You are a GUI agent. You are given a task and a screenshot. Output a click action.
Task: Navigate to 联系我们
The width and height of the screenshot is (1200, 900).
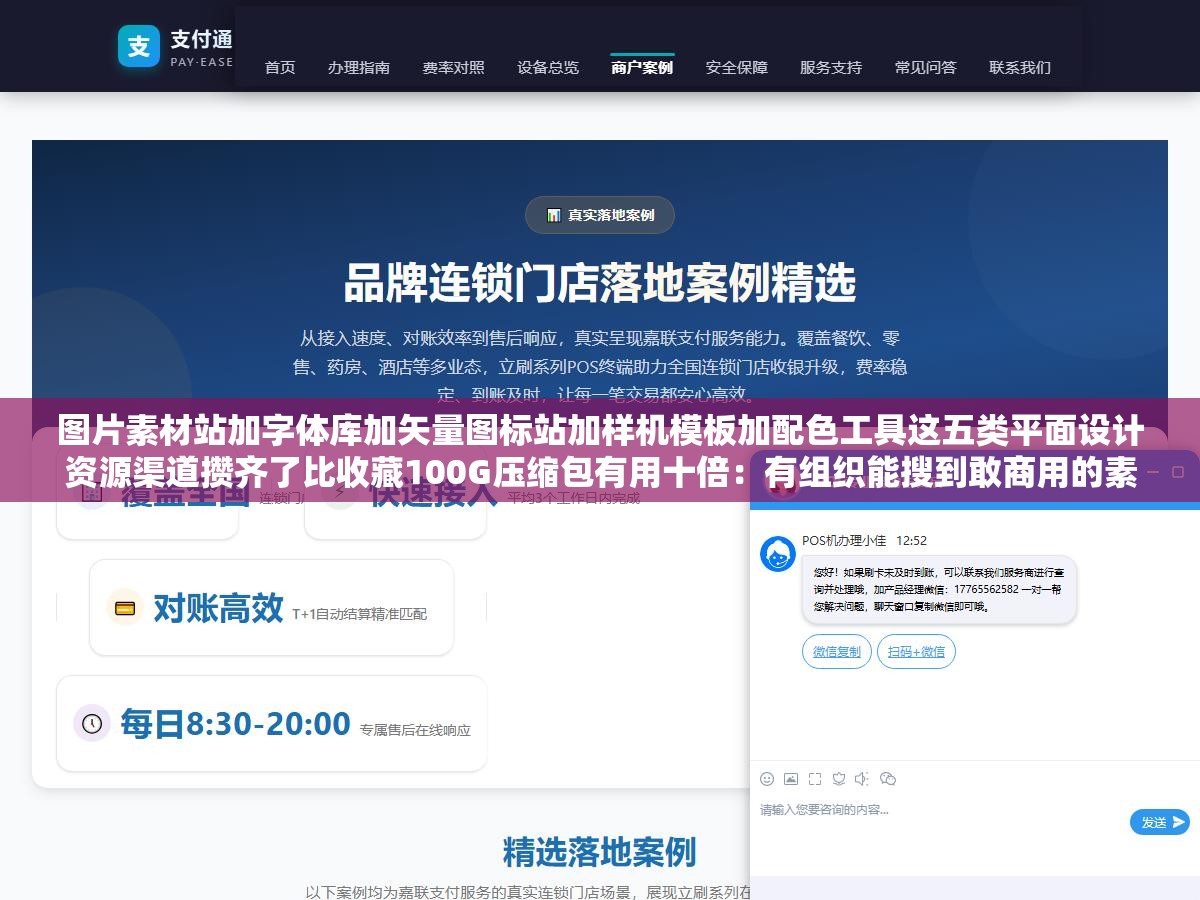tap(1020, 68)
